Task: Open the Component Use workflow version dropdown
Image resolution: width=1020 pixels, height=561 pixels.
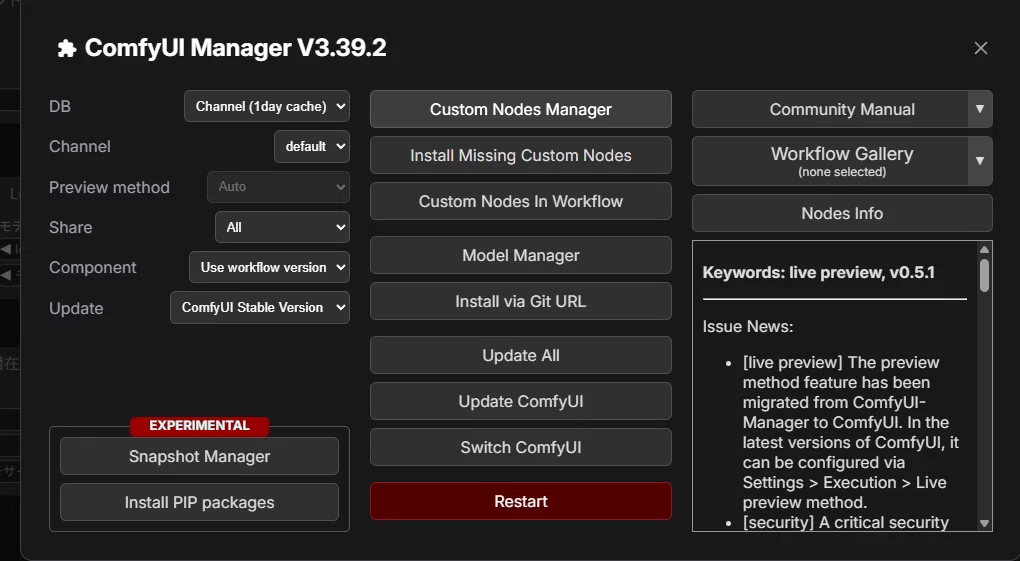Action: tap(269, 267)
